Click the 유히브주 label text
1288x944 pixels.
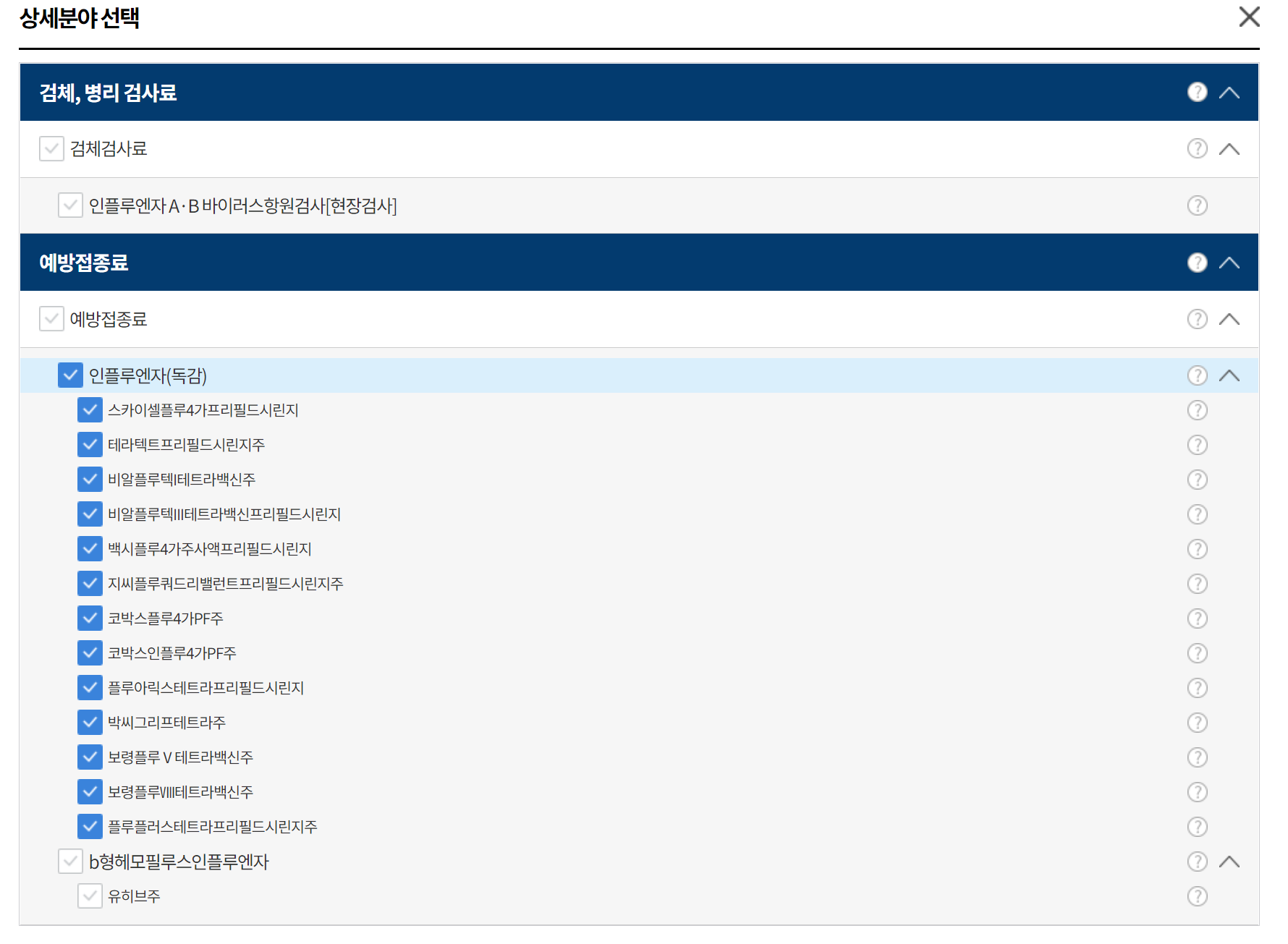(x=134, y=896)
